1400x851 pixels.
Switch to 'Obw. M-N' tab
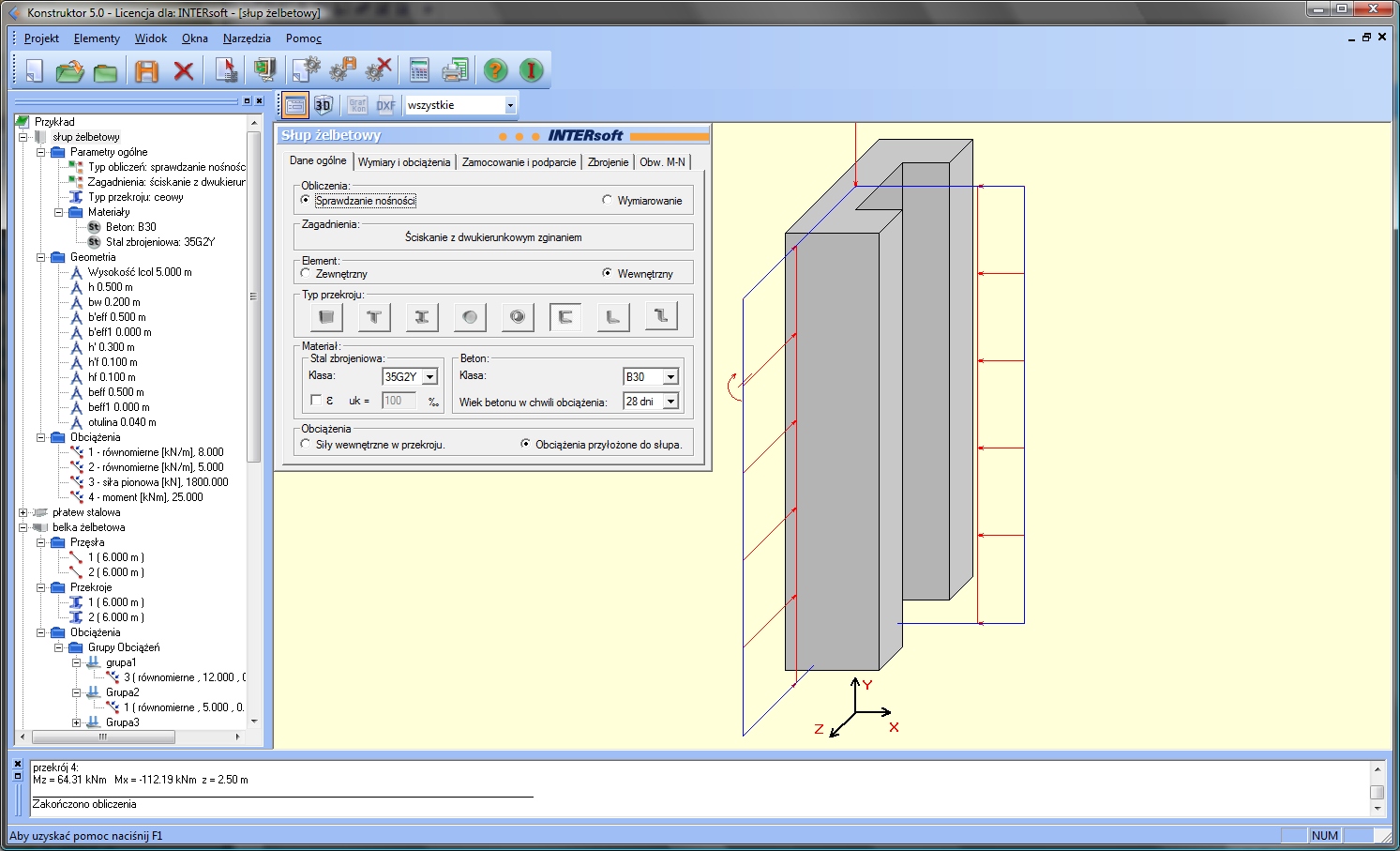(662, 162)
